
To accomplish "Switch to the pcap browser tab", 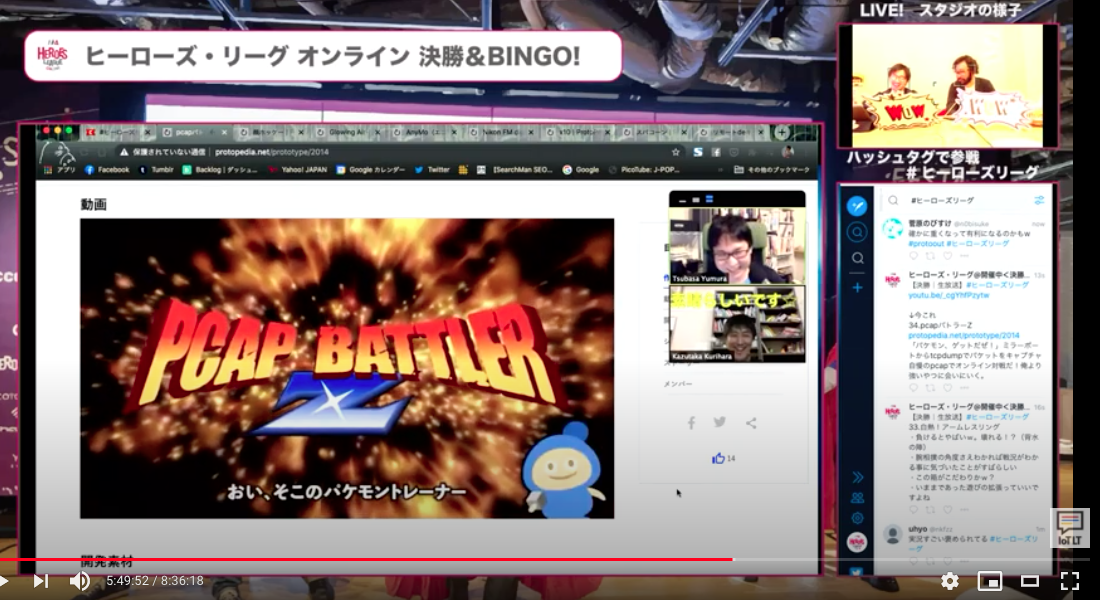I will [195, 132].
